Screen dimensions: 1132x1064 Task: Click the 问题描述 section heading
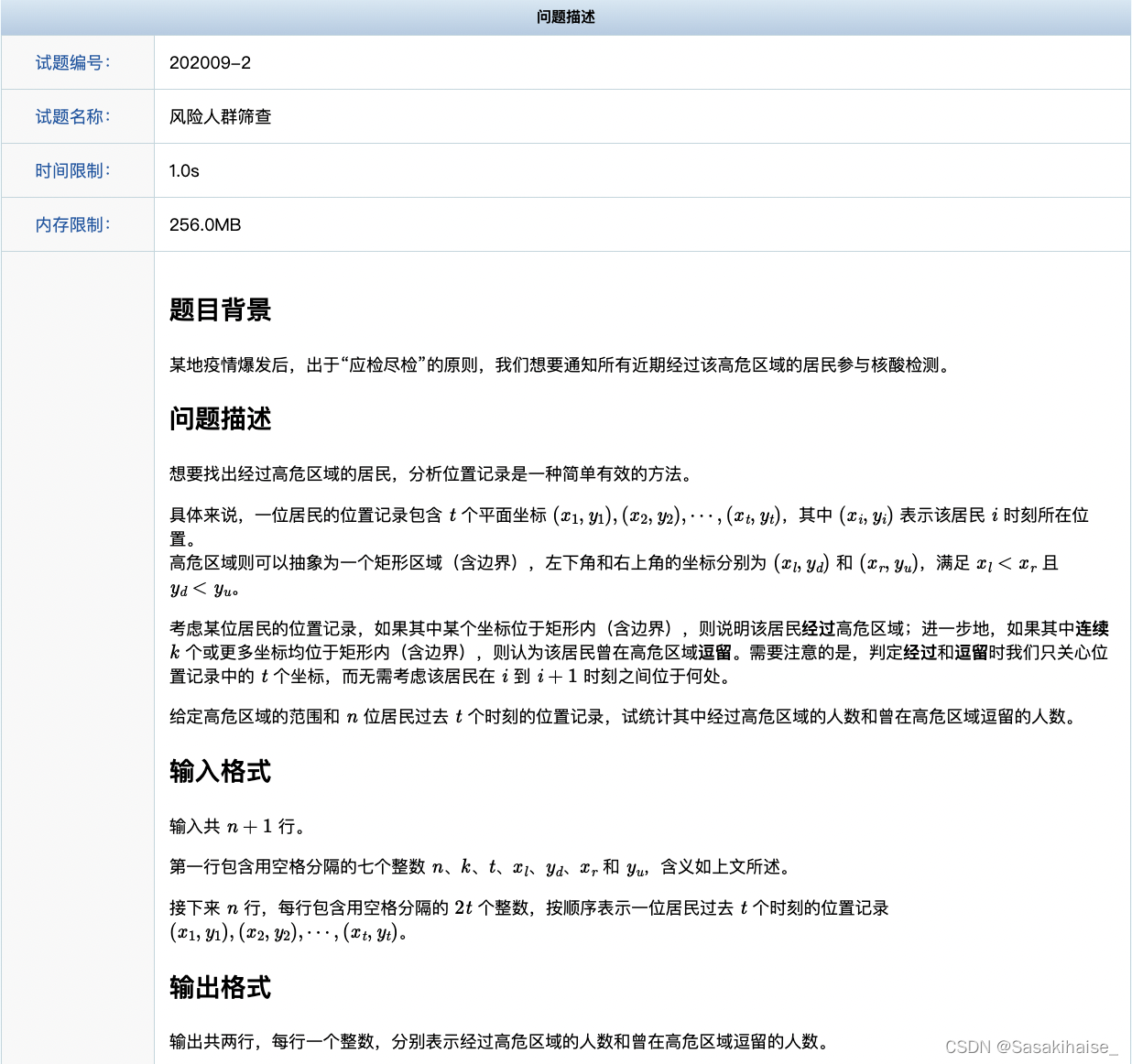[220, 418]
